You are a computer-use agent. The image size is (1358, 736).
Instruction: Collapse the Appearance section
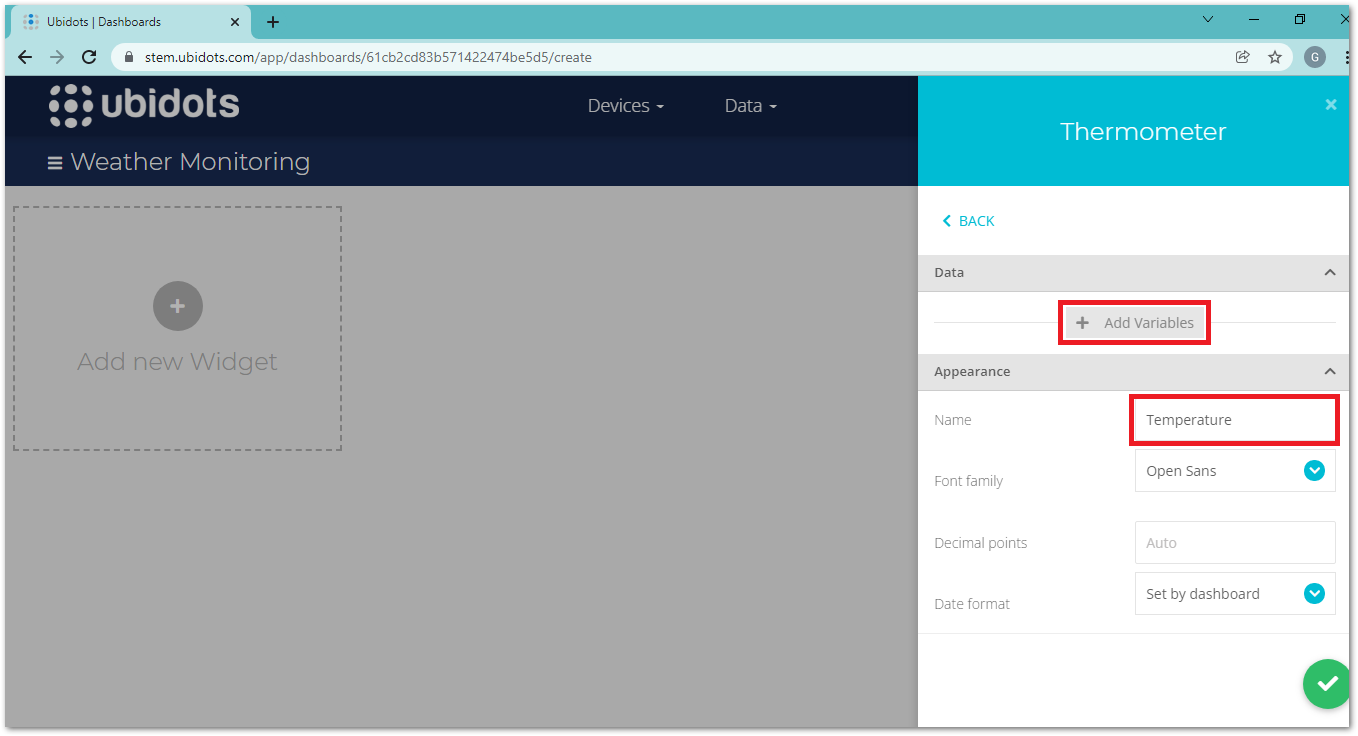coord(1329,371)
